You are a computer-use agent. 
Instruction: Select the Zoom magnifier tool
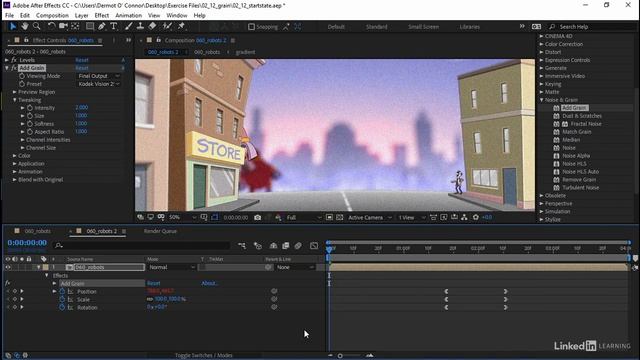tap(36, 27)
